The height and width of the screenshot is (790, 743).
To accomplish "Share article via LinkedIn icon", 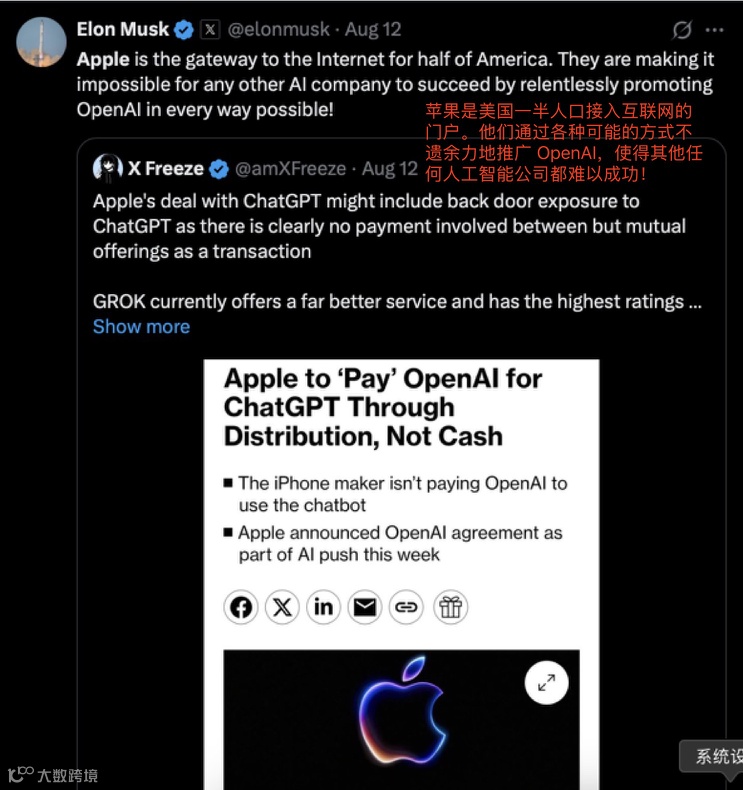I will point(323,607).
